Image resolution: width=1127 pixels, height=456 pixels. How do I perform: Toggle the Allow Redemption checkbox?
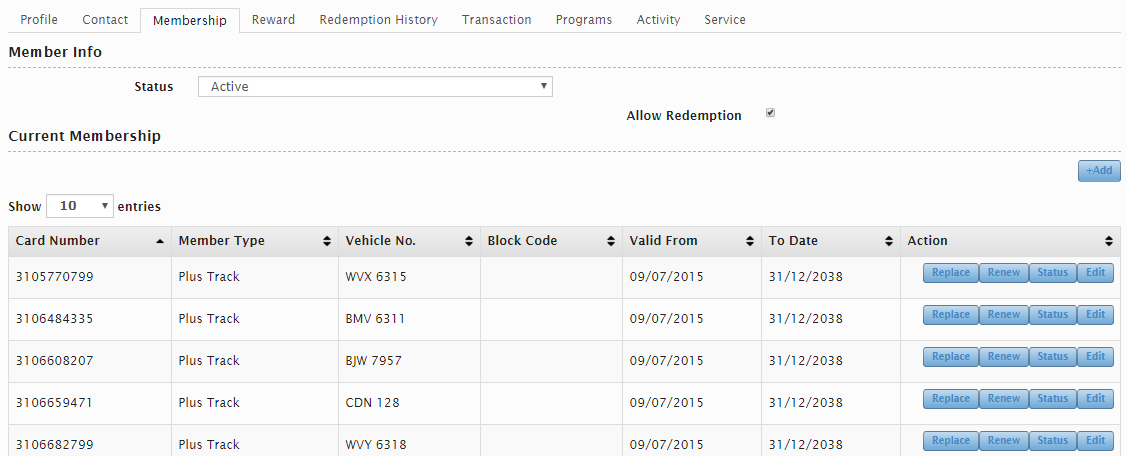tap(770, 113)
